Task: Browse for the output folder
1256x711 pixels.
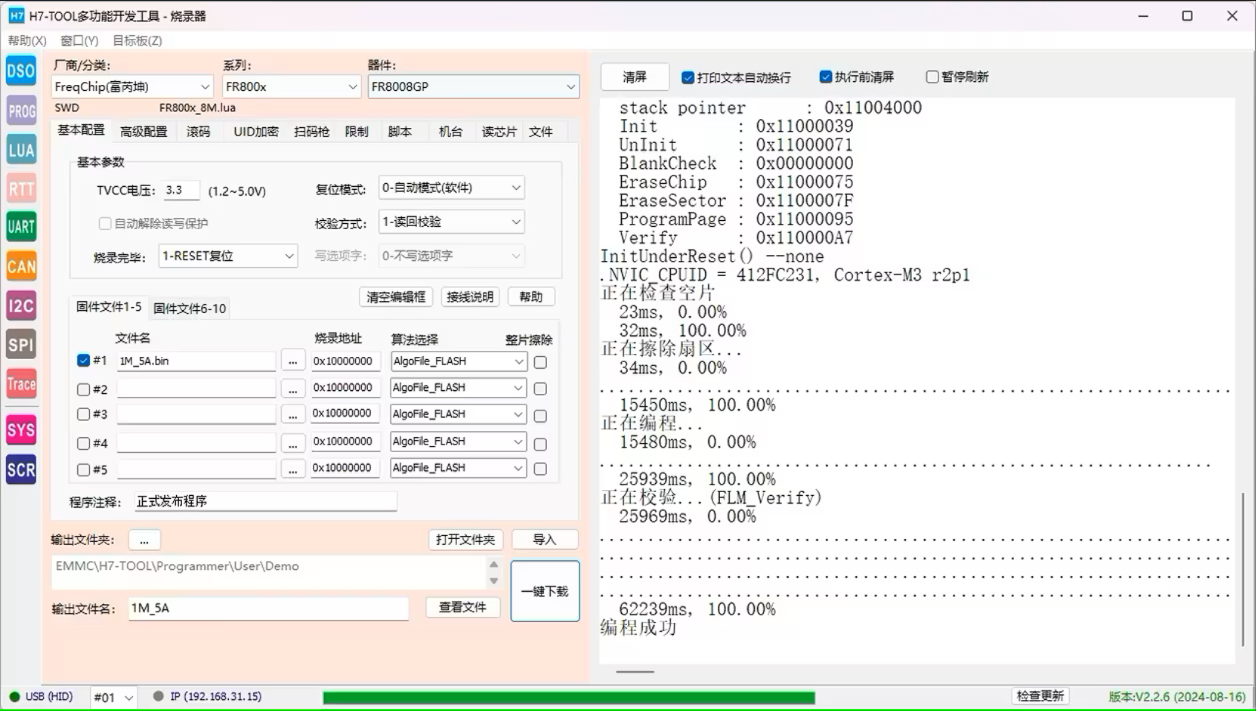Action: pyautogui.click(x=144, y=540)
